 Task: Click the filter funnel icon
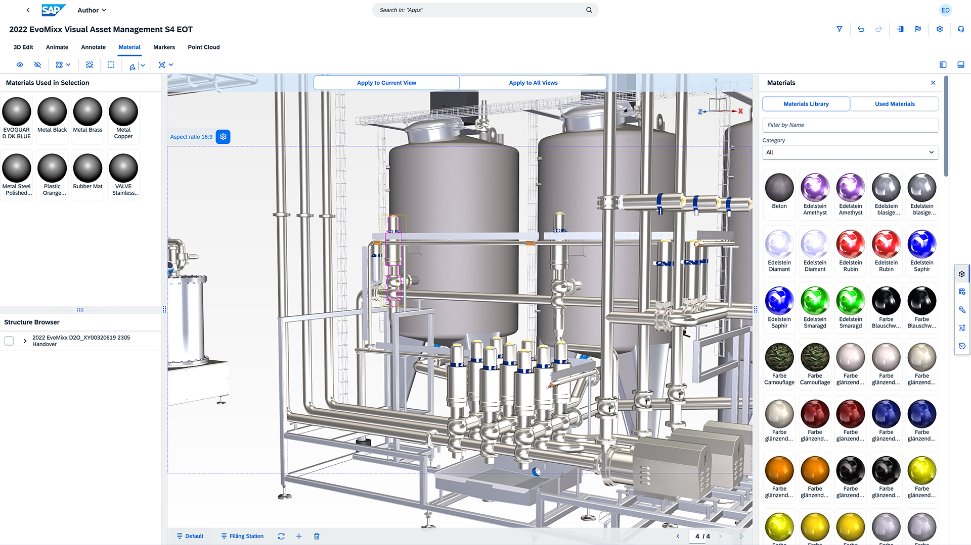coord(839,29)
